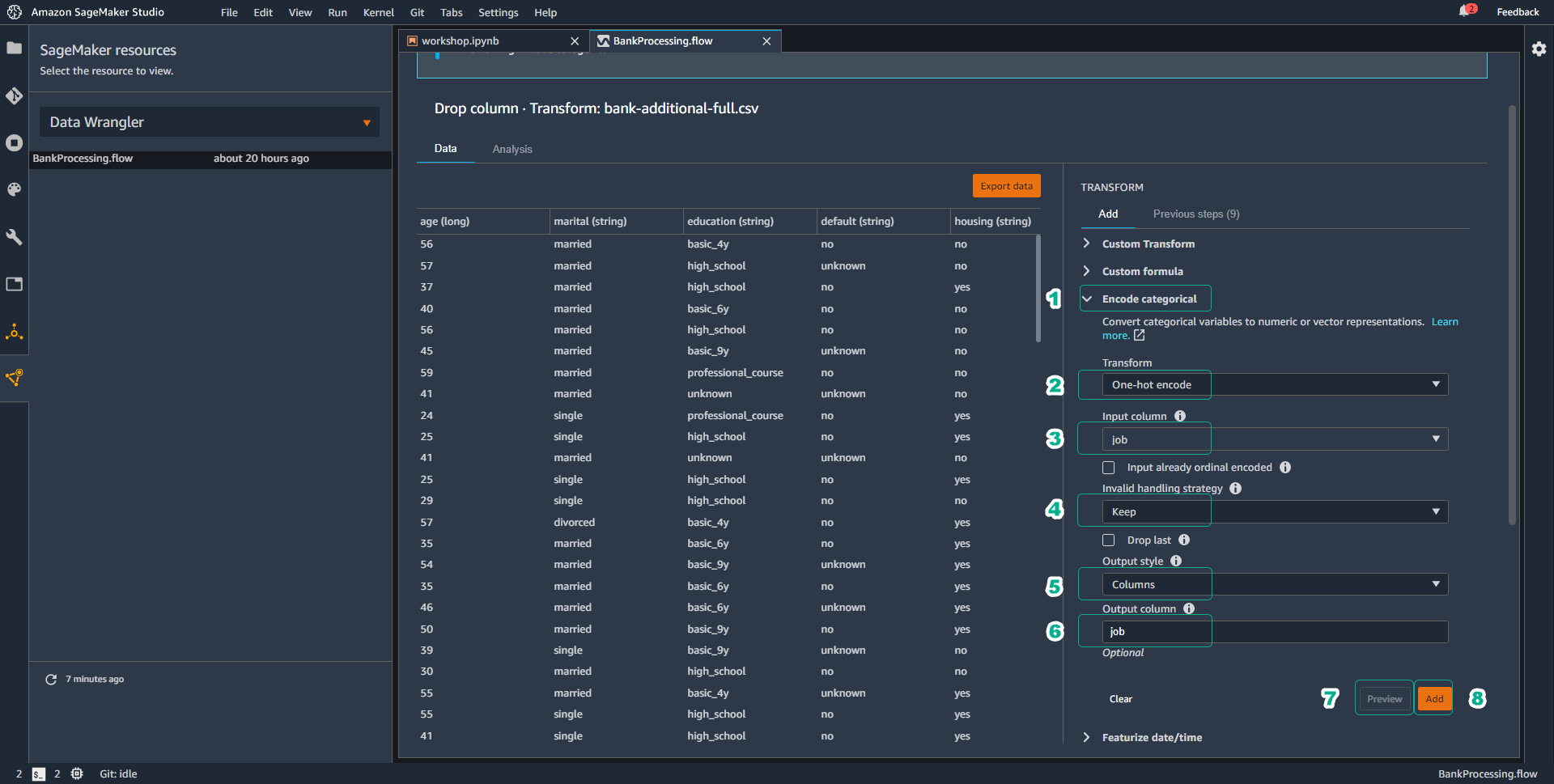This screenshot has height=784, width=1554.
Task: Open the Settings menu
Action: tap(498, 12)
